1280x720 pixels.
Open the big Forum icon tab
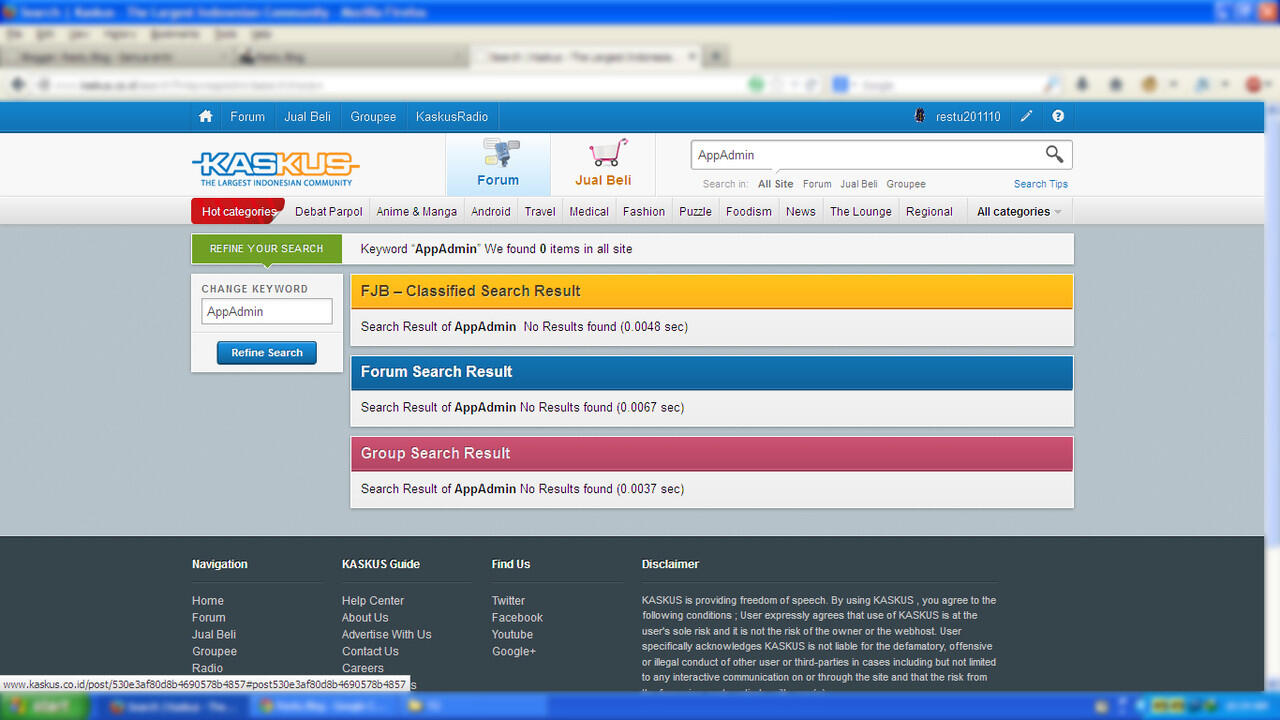pyautogui.click(x=498, y=165)
